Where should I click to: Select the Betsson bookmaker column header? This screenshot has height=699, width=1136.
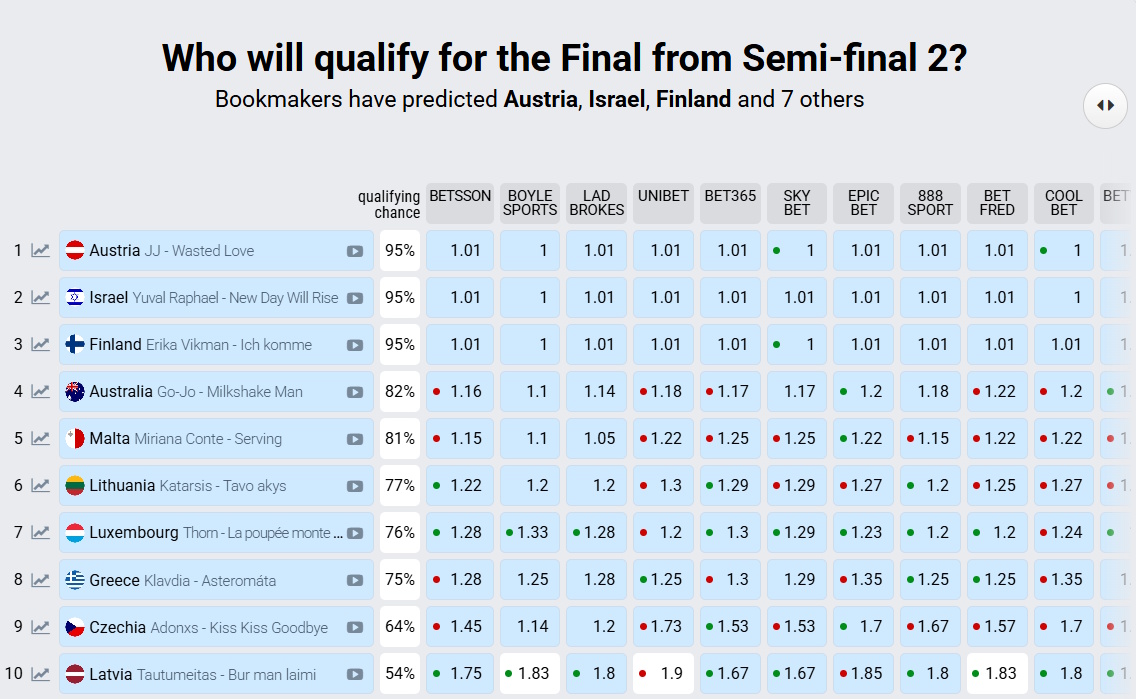pyautogui.click(x=460, y=203)
